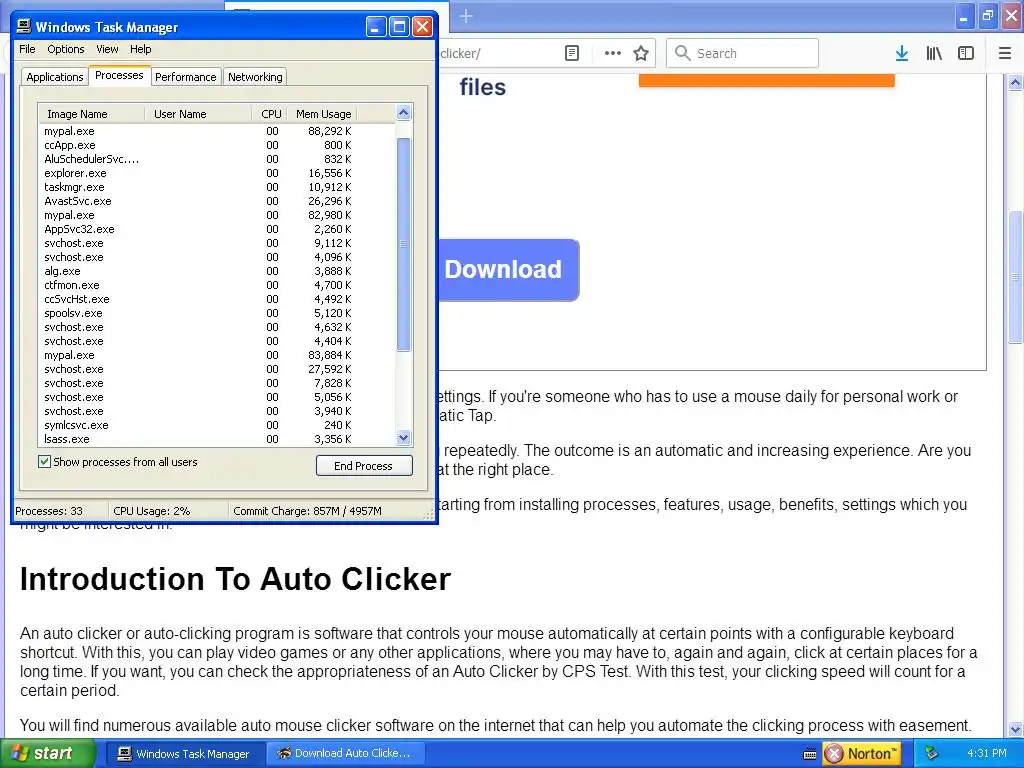1024x768 pixels.
Task: Click the browser address bar URL text
Action: [460, 54]
